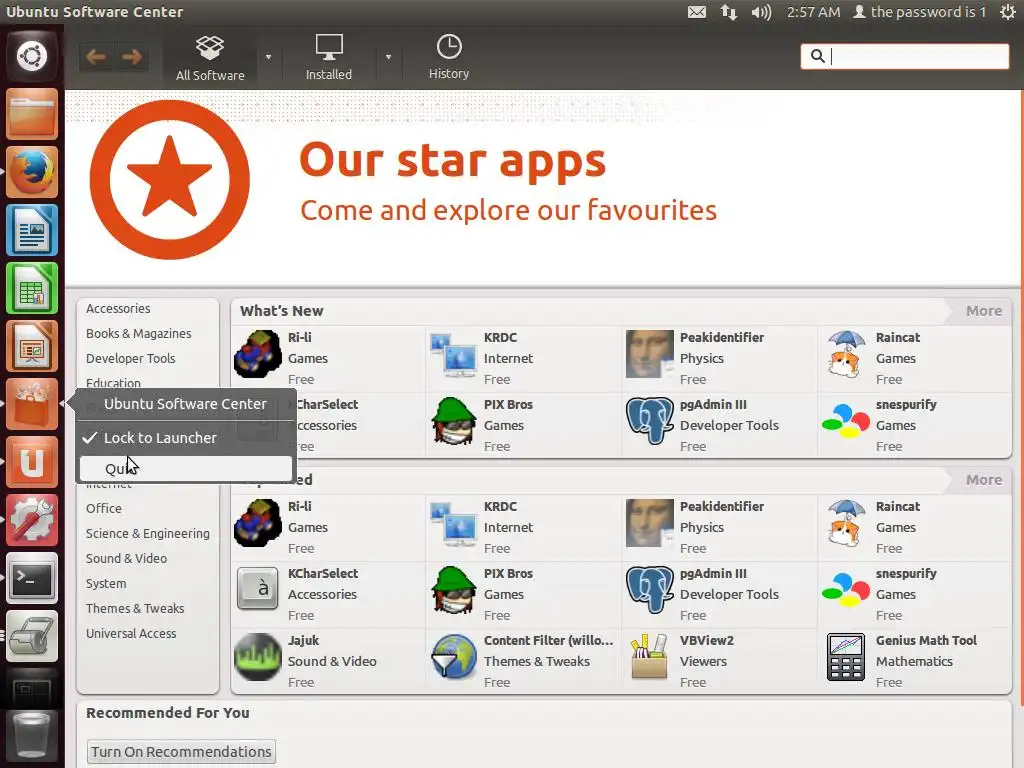Open the clock showing 2:57 AM

(x=813, y=12)
